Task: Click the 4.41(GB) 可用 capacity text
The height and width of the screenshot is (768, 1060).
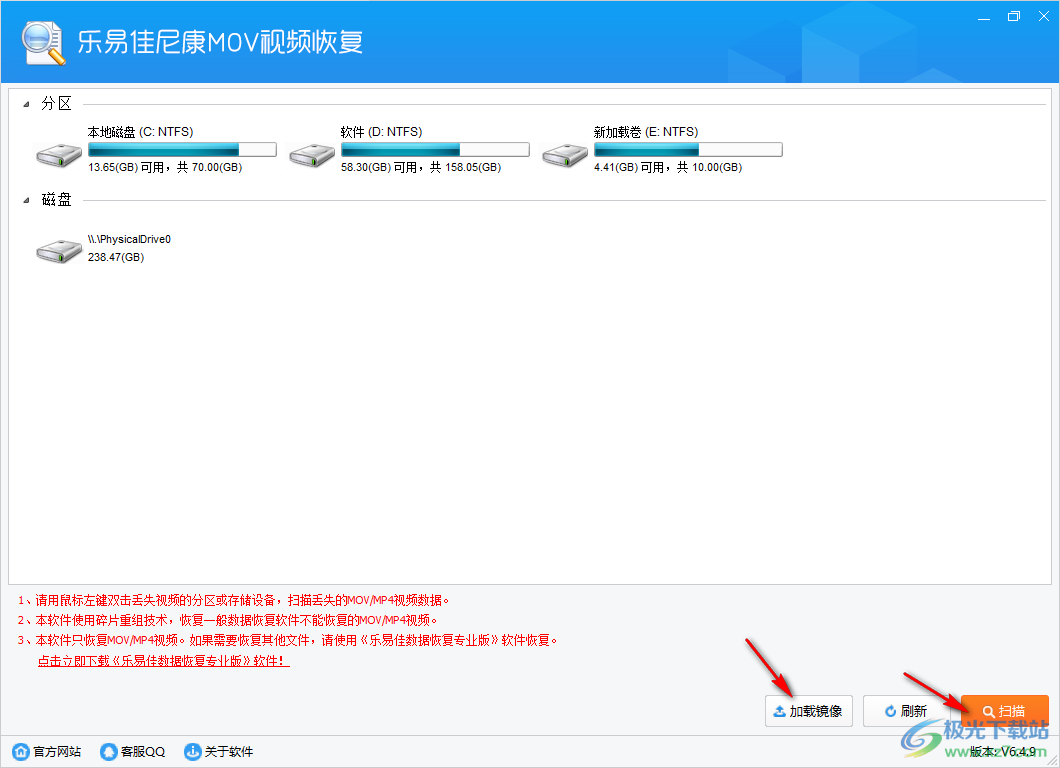Action: coord(668,167)
